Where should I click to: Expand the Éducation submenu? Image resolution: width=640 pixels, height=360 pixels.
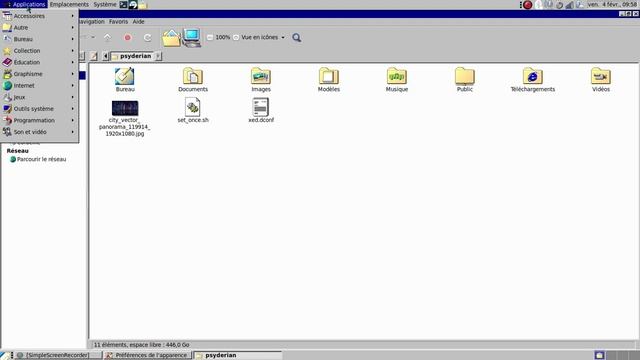[x=39, y=62]
